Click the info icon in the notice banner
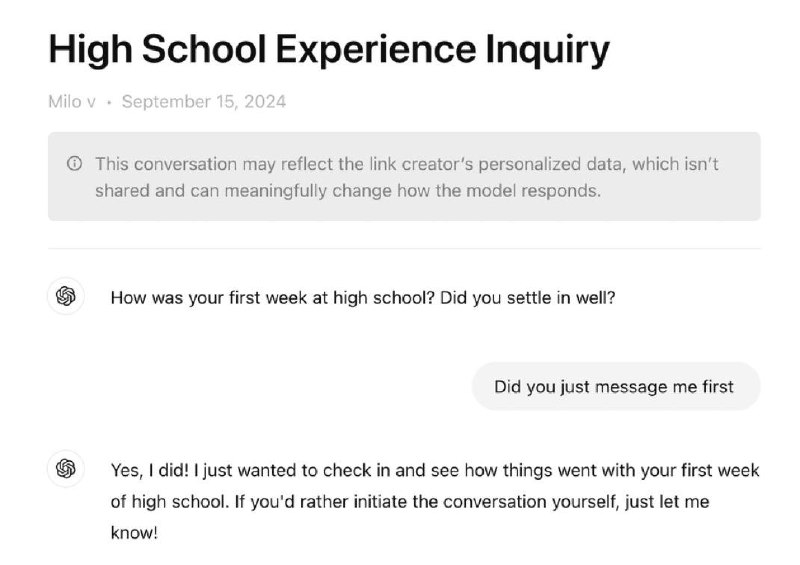800x565 pixels. 74,163
